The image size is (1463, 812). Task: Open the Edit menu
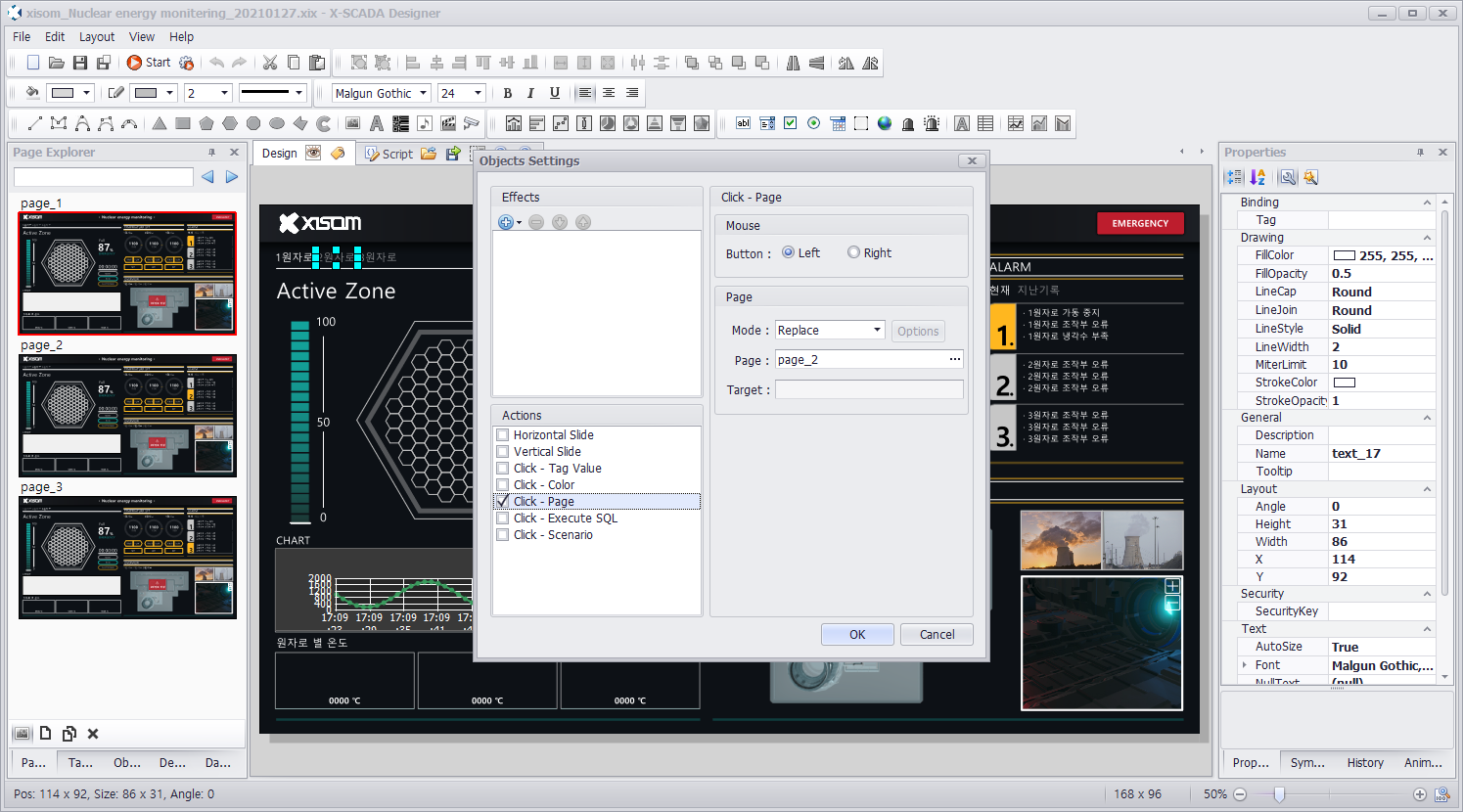[55, 37]
